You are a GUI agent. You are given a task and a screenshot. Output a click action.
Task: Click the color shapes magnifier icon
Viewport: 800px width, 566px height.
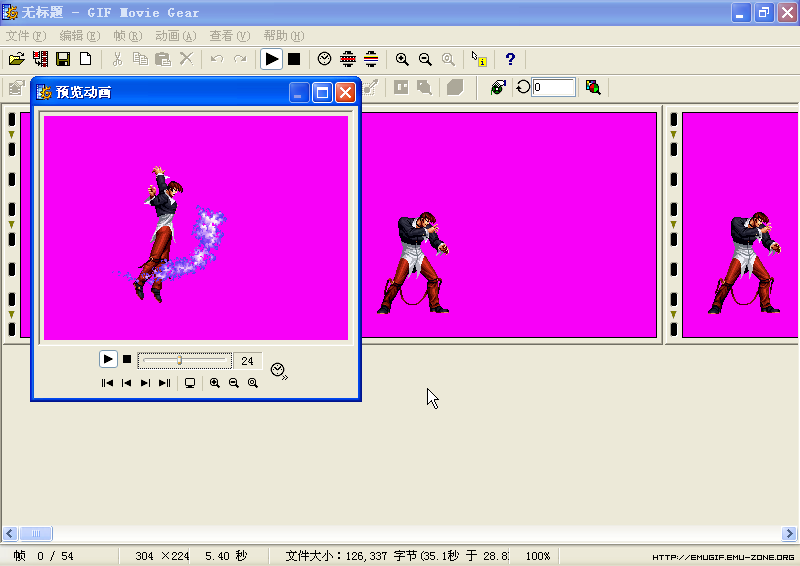[593, 87]
